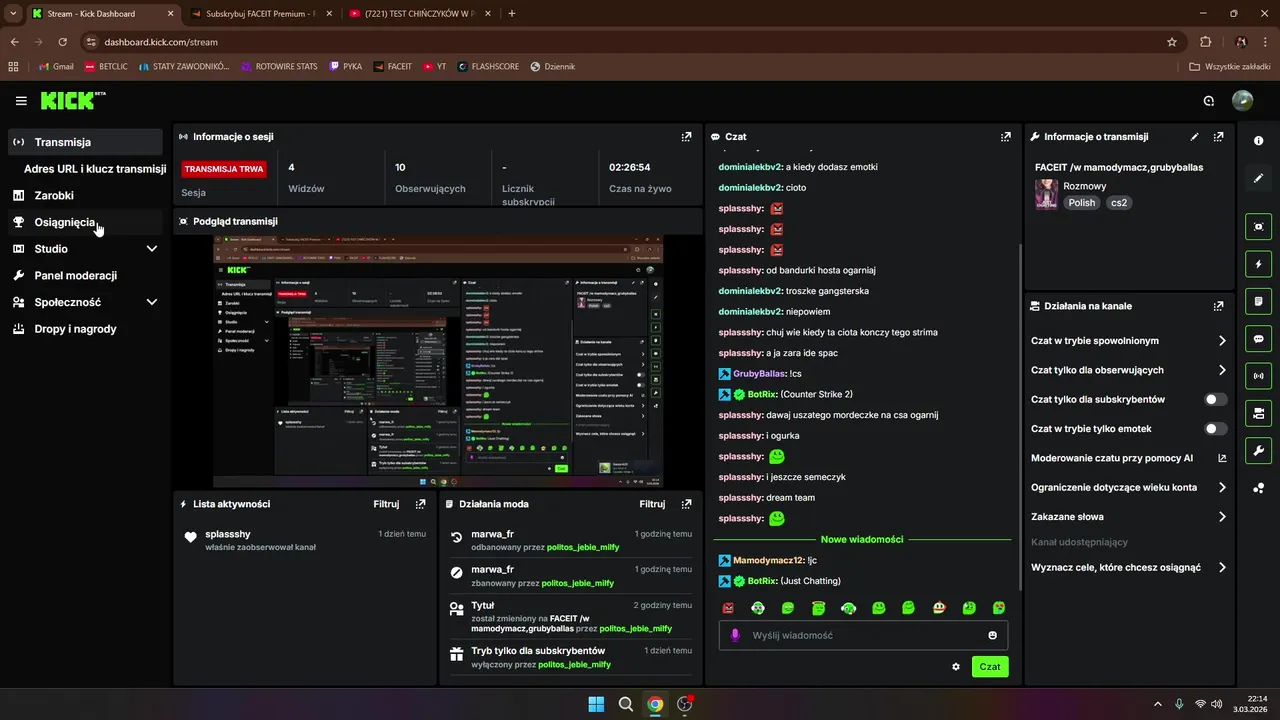Open Transmisja in the sidebar
Screen dimensions: 1280x720
coord(85,142)
